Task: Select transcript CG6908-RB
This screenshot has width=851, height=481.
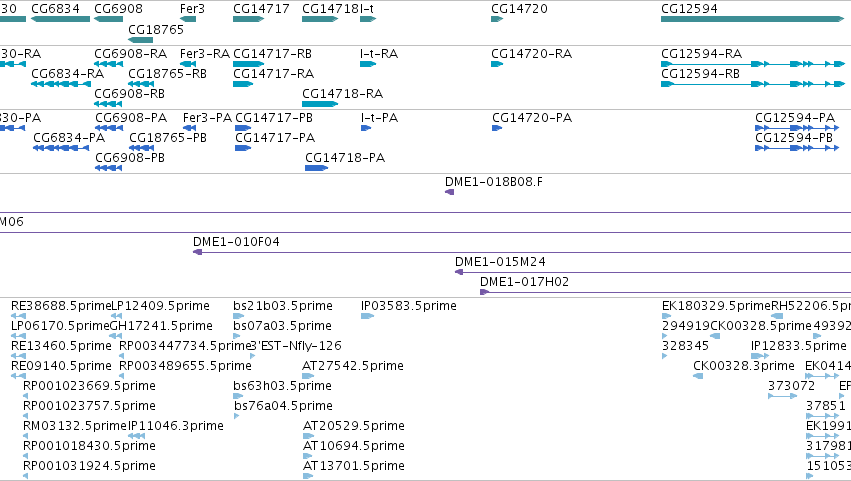Action: (130, 94)
